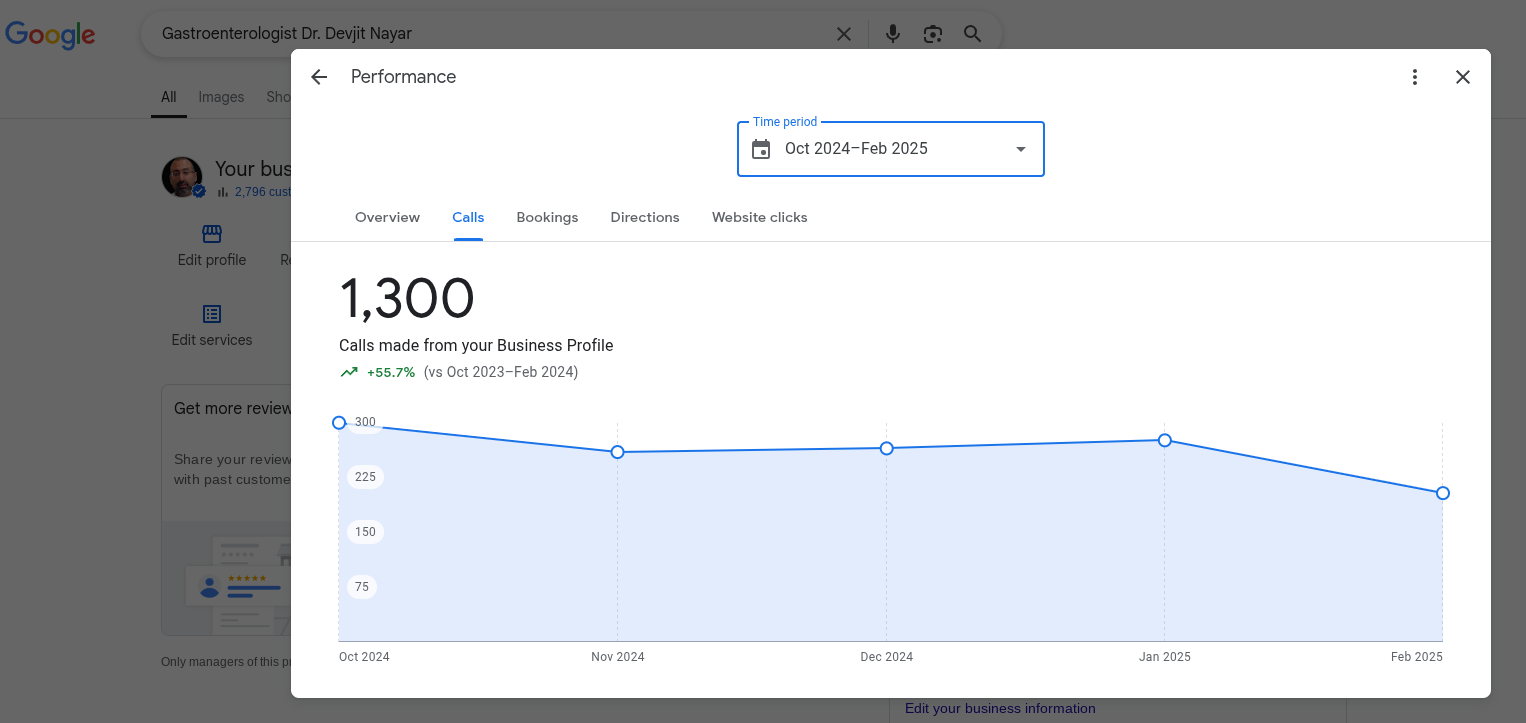Click the back arrow in Performance header

319,77
